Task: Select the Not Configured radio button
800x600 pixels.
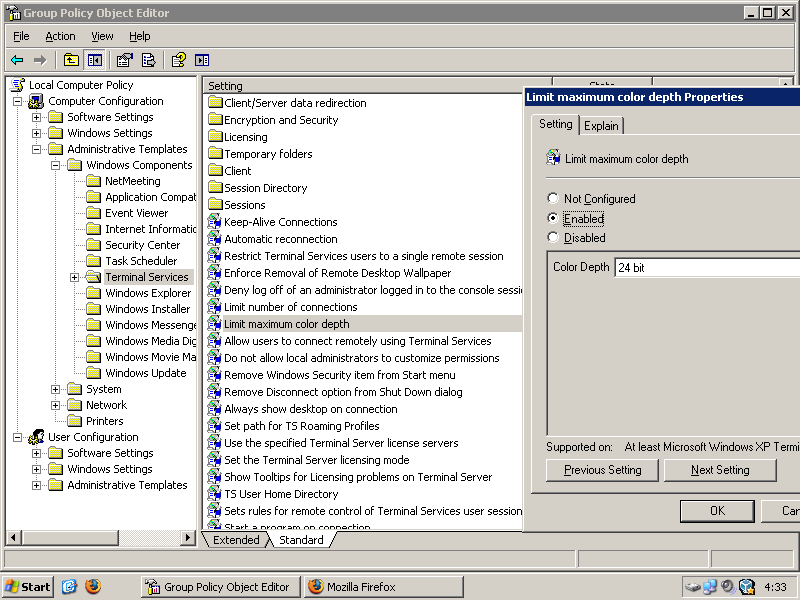Action: click(x=553, y=198)
